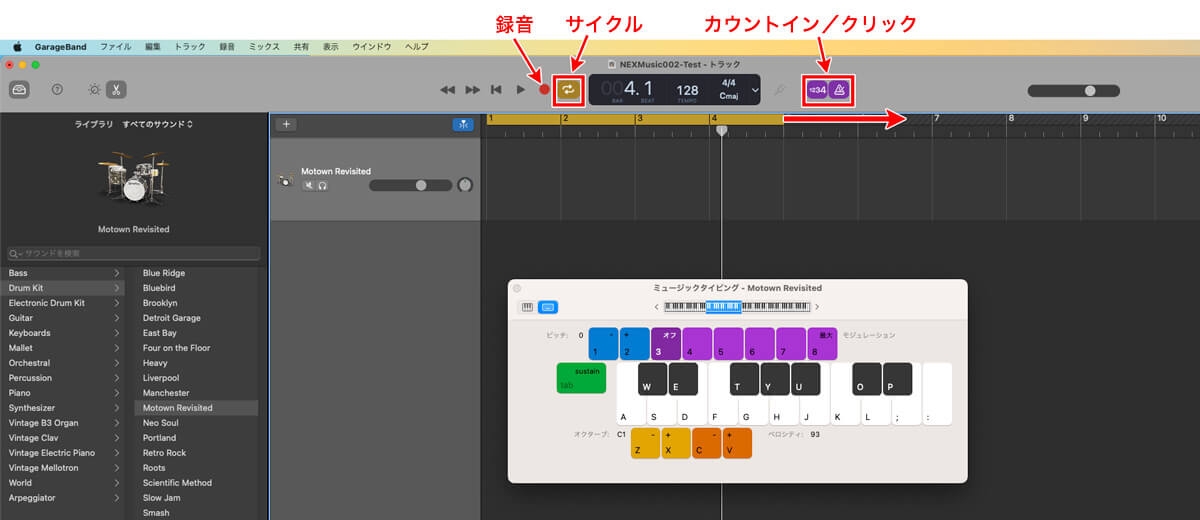Image resolution: width=1200 pixels, height=520 pixels.
Task: Adjust Motown Revisited track volume slider
Action: (x=410, y=185)
